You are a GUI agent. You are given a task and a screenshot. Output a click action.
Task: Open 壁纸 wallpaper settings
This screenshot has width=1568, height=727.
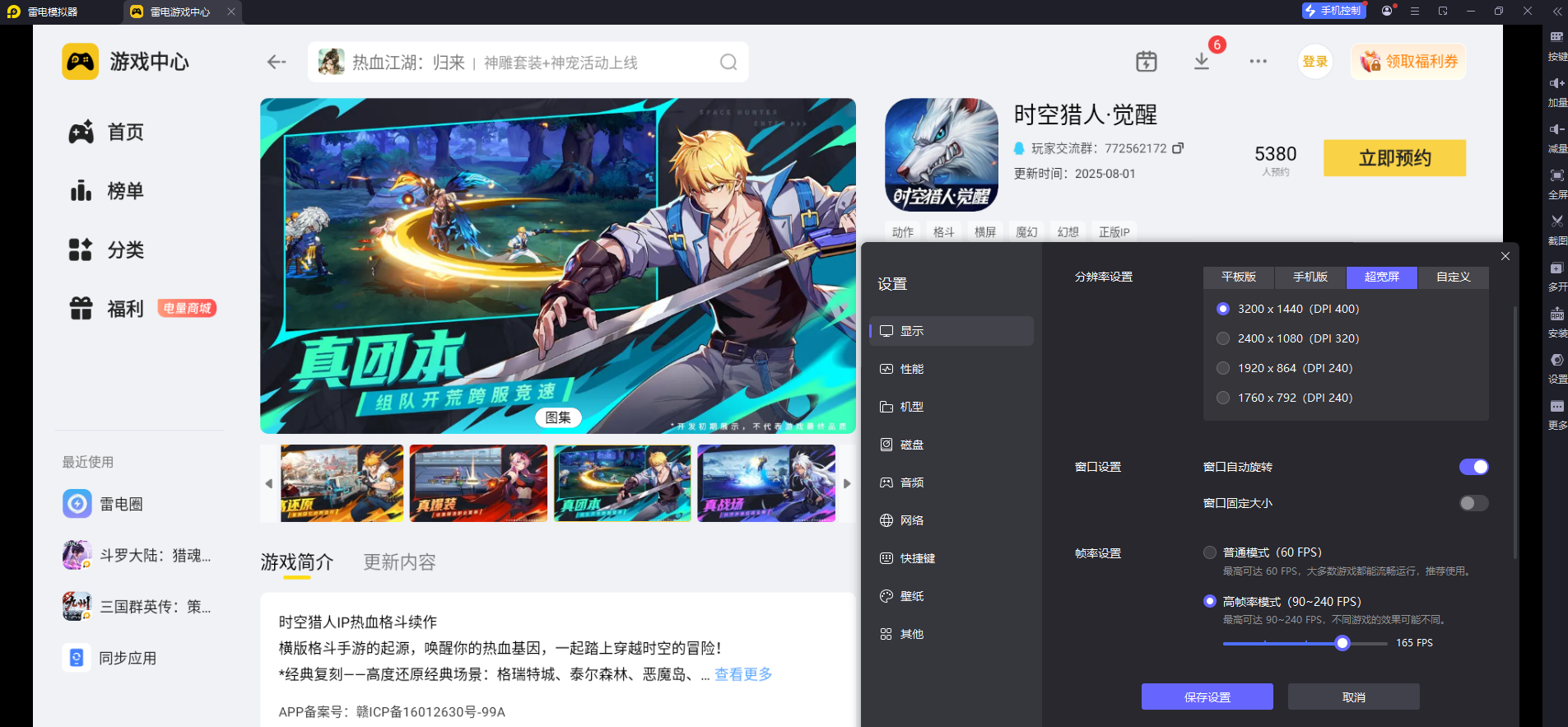point(952,596)
